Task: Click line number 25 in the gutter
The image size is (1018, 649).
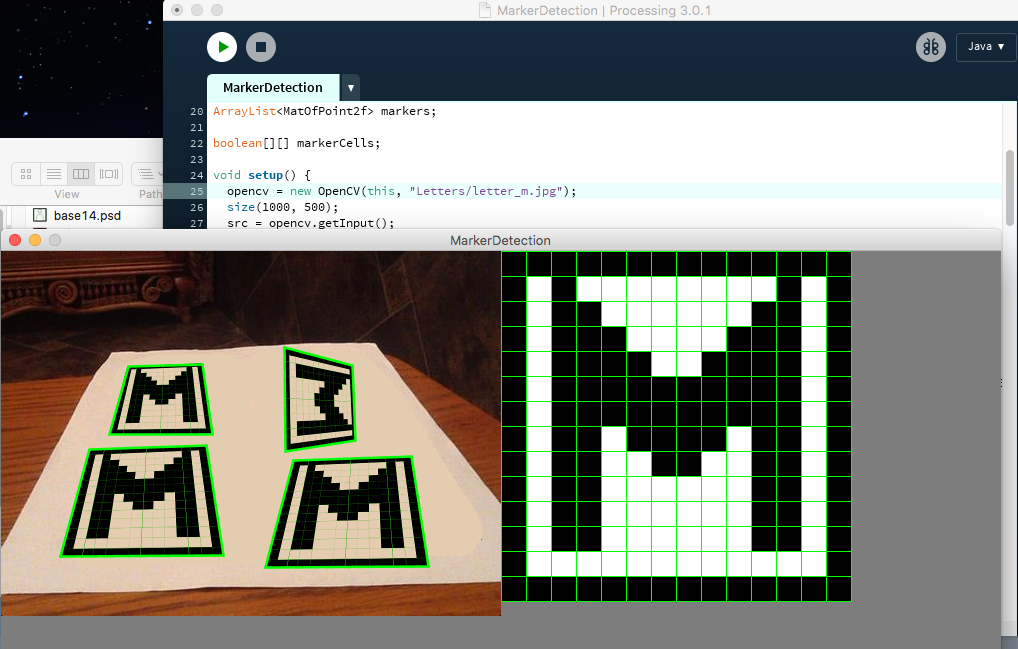Action: pos(195,191)
